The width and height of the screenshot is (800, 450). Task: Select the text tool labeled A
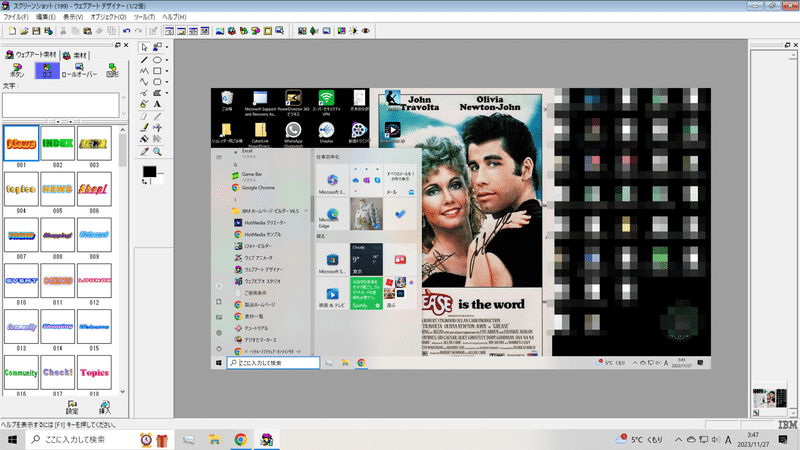pyautogui.click(x=157, y=104)
